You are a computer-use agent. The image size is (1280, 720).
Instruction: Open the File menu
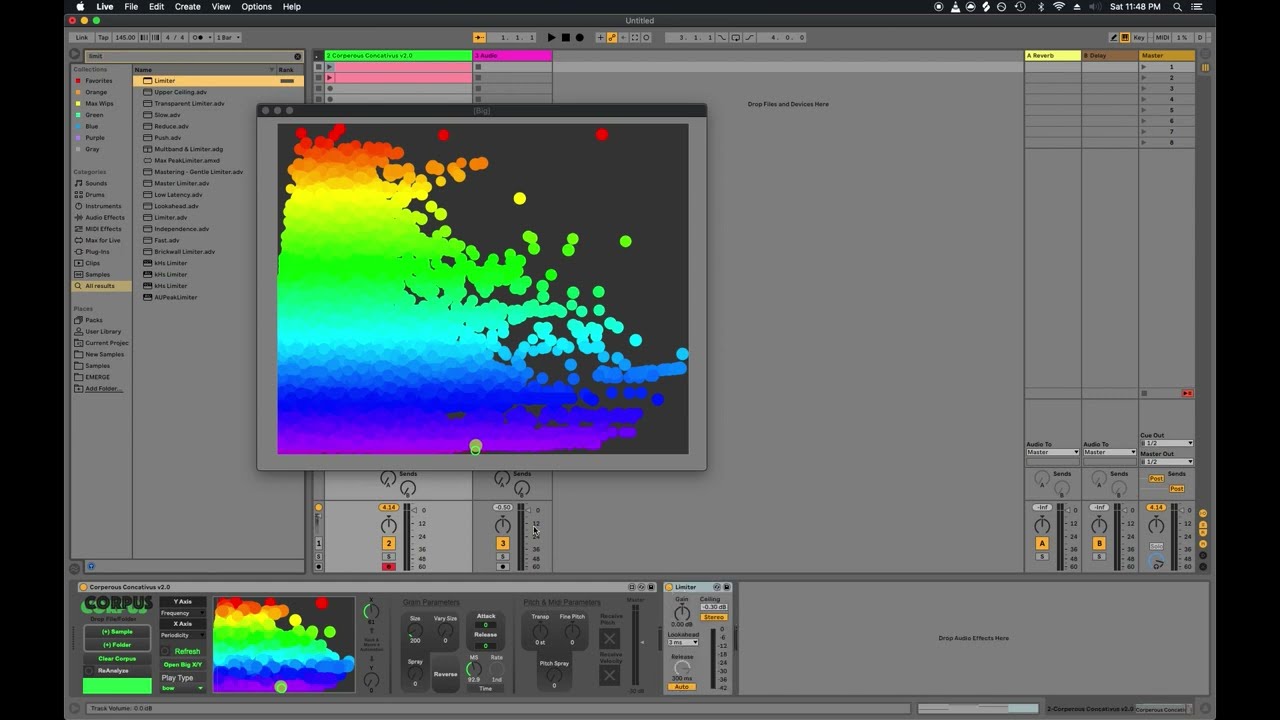tap(131, 7)
